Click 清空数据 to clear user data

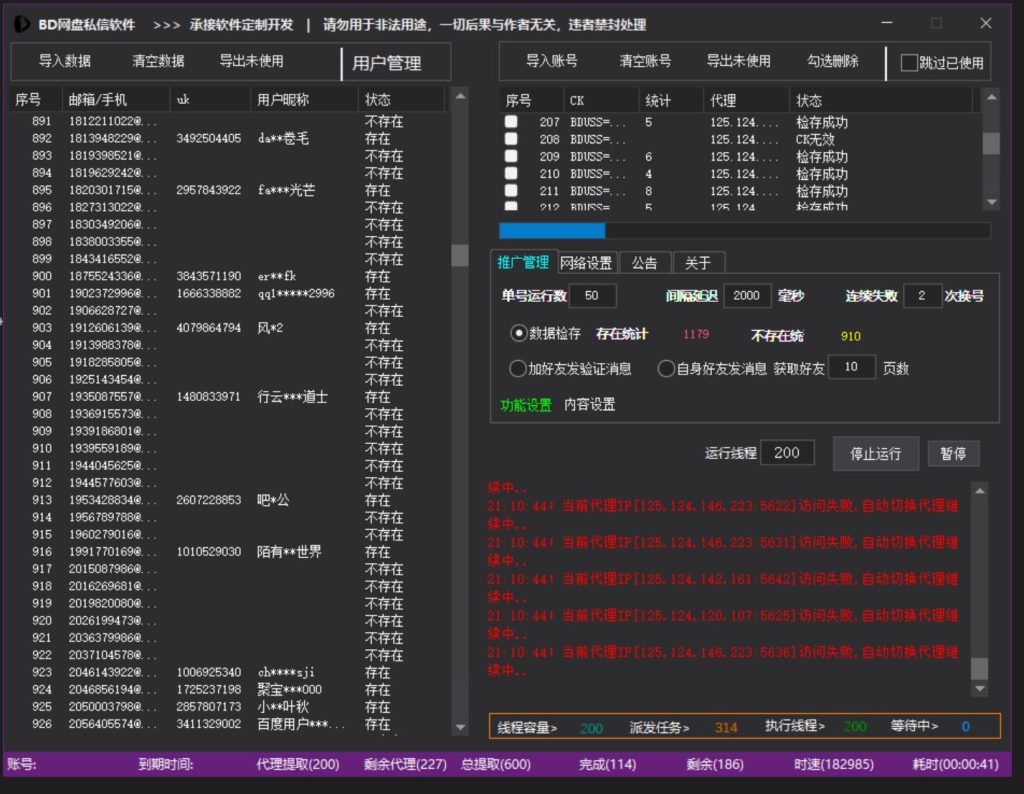pyautogui.click(x=158, y=61)
